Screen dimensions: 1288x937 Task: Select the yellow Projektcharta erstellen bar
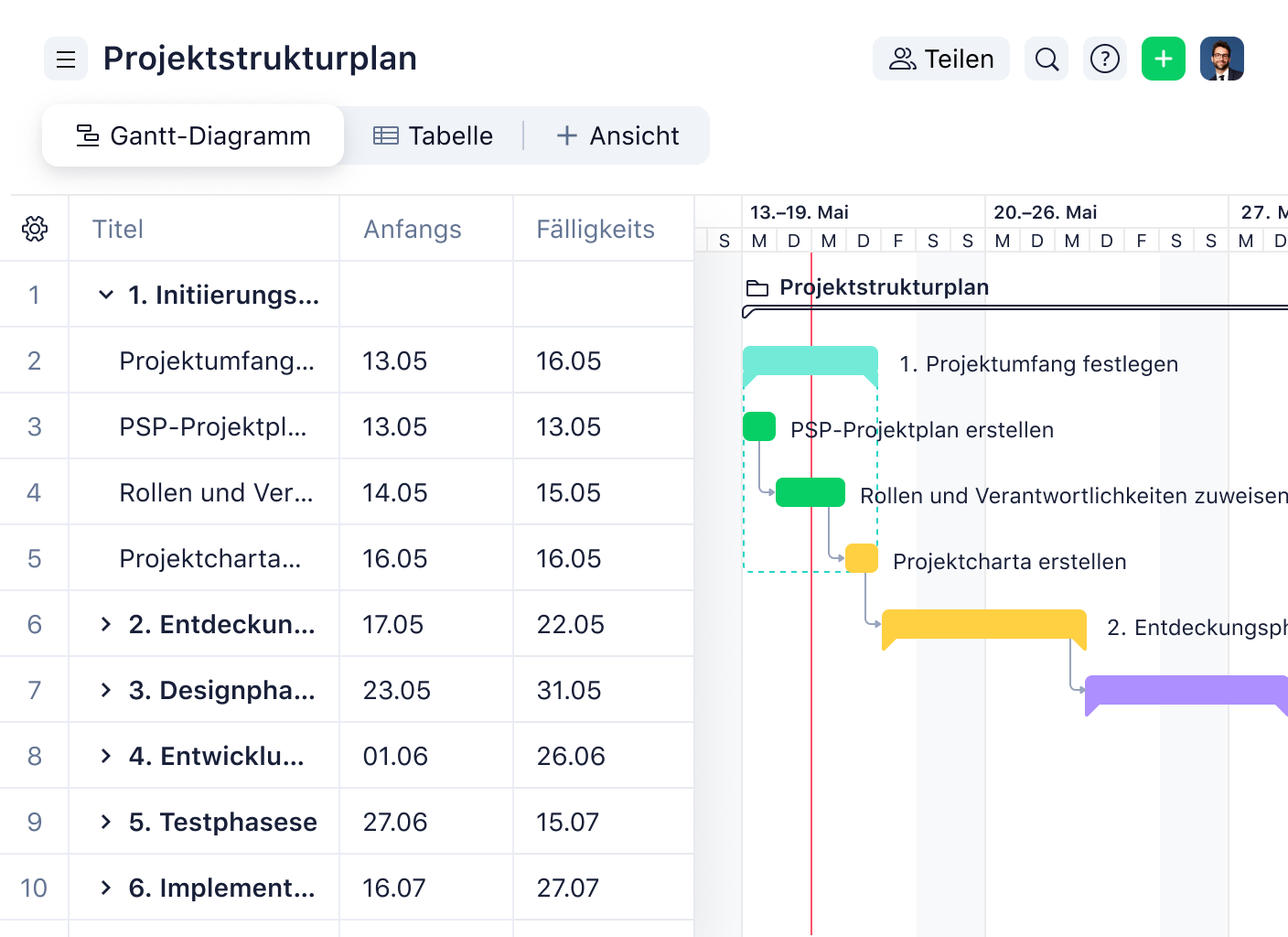[x=862, y=558]
